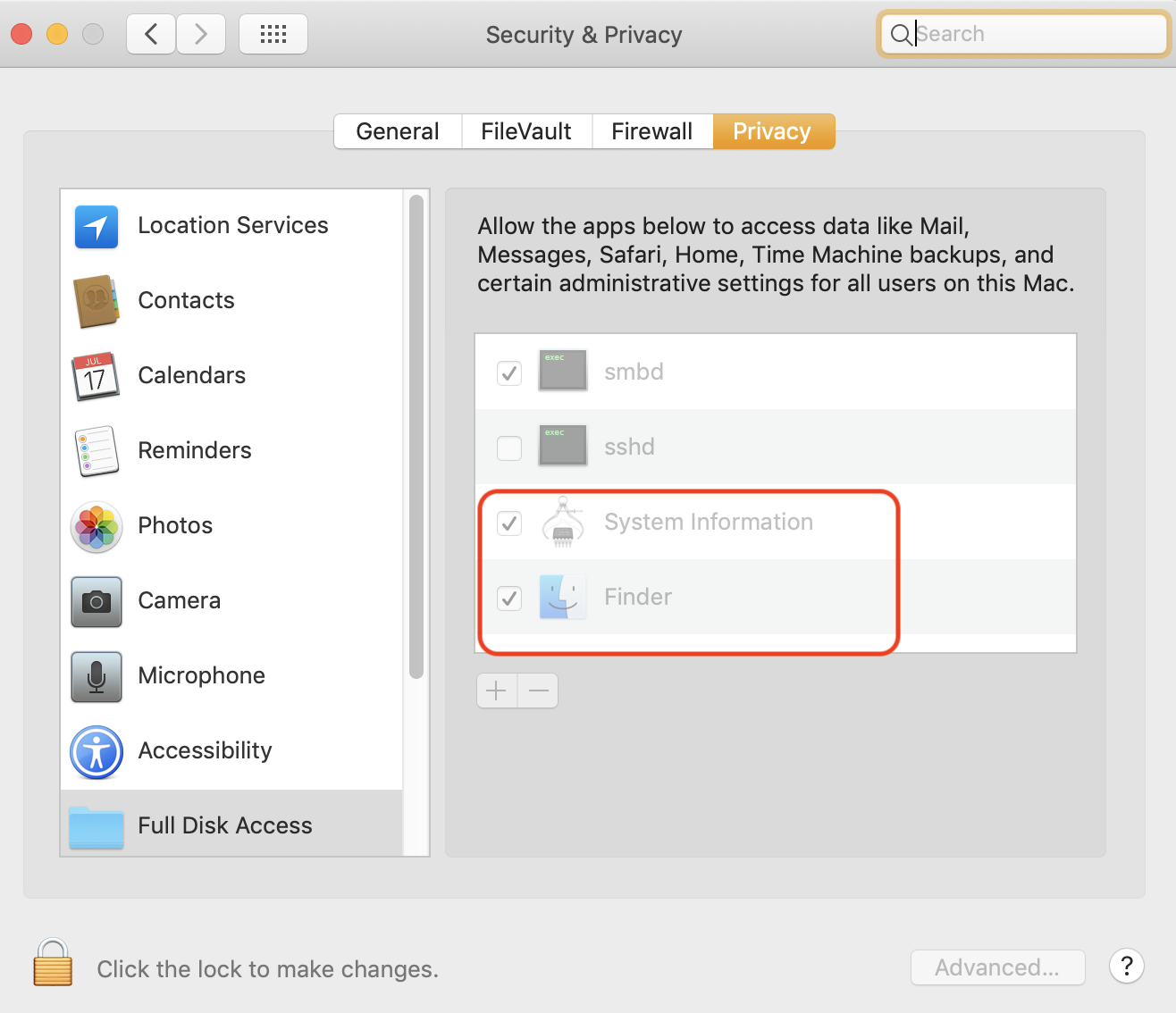Open Accessibility privacy settings
This screenshot has width=1176, height=1013.
click(96, 752)
